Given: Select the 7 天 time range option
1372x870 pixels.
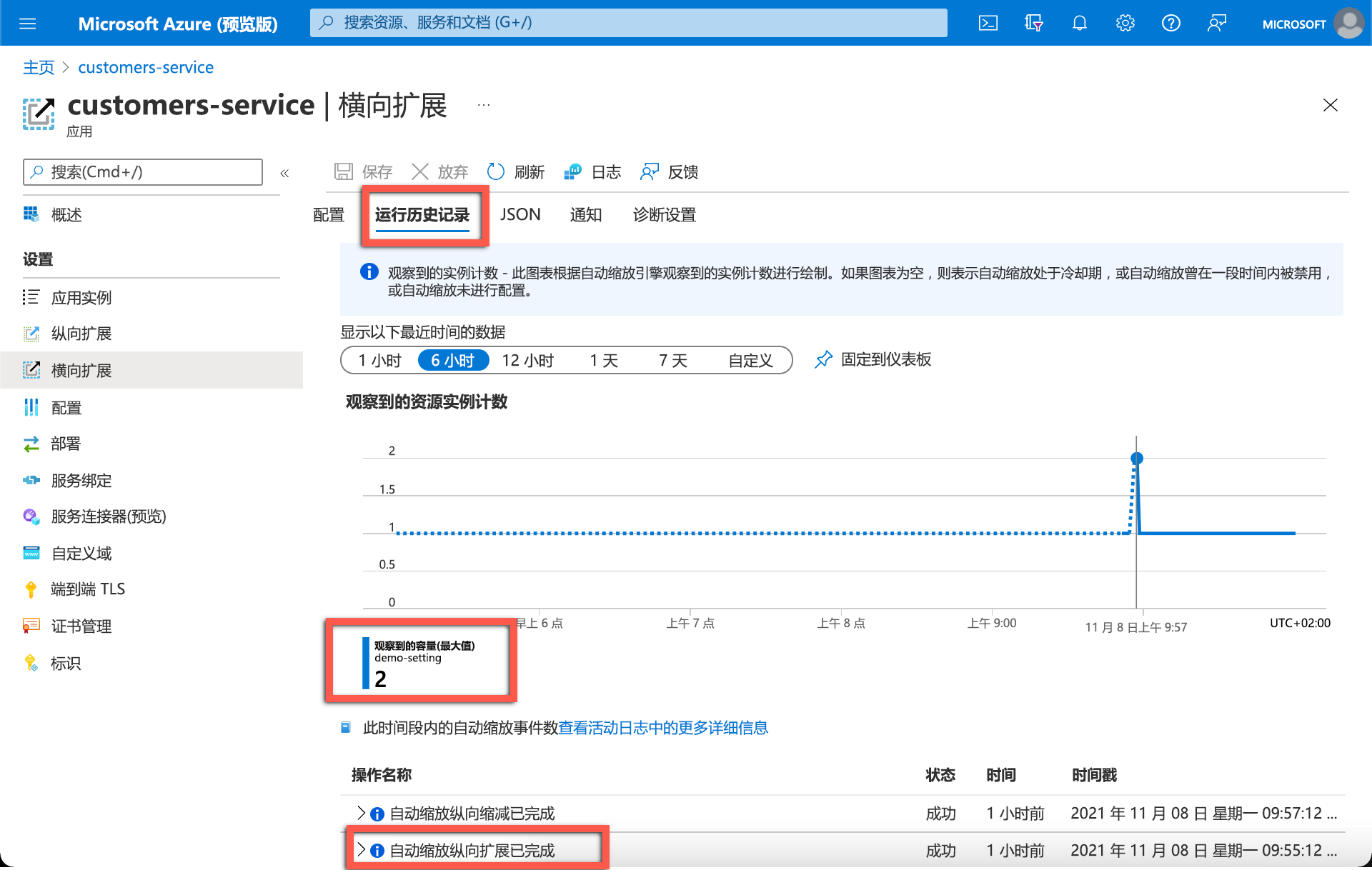Looking at the screenshot, I should click(x=672, y=361).
